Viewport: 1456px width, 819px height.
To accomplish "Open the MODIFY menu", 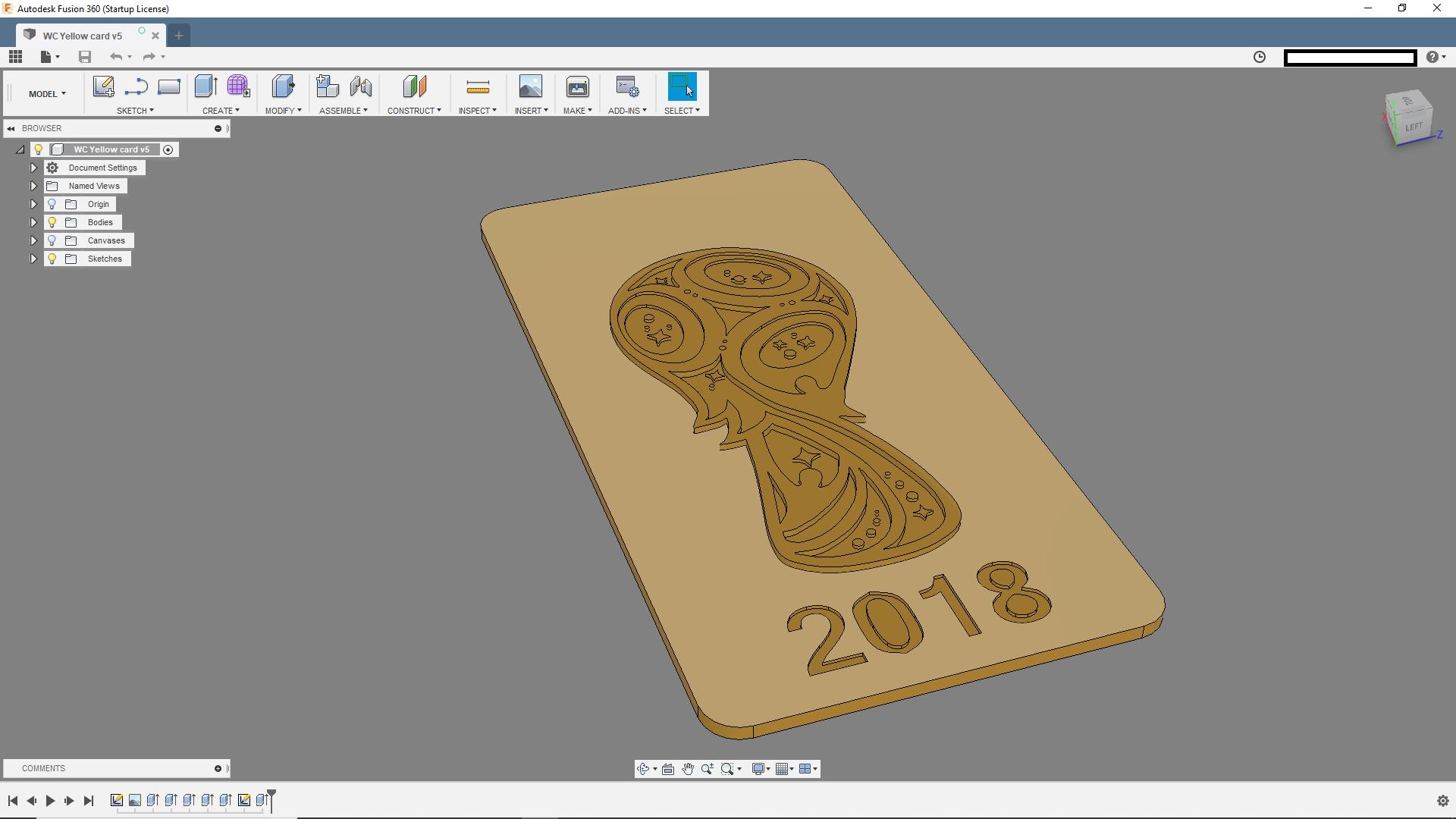I will 283,111.
